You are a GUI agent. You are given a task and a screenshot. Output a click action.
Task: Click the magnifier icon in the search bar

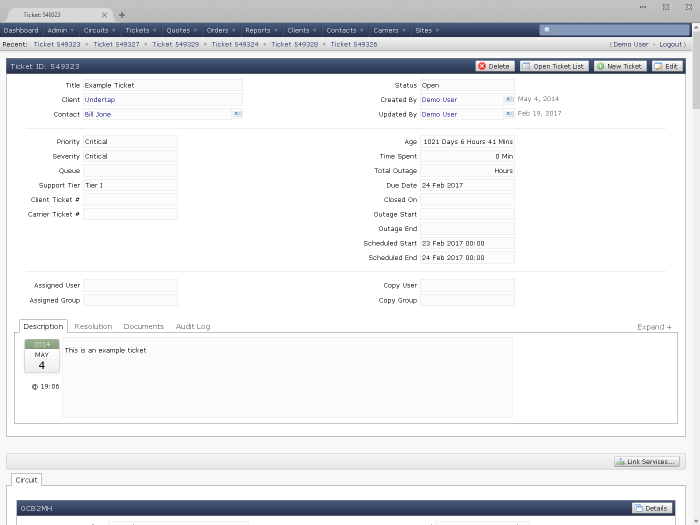click(547, 31)
